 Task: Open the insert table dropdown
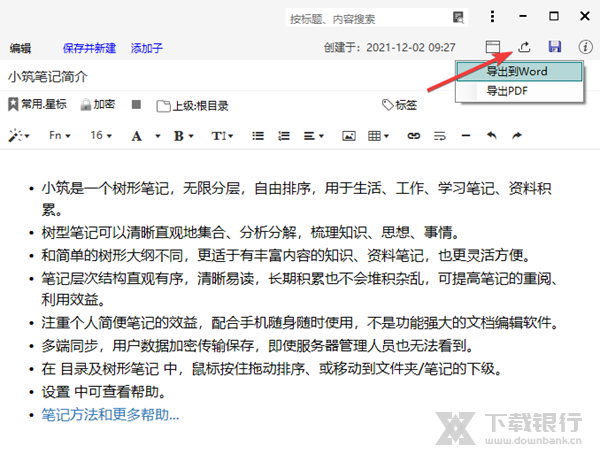tap(378, 136)
